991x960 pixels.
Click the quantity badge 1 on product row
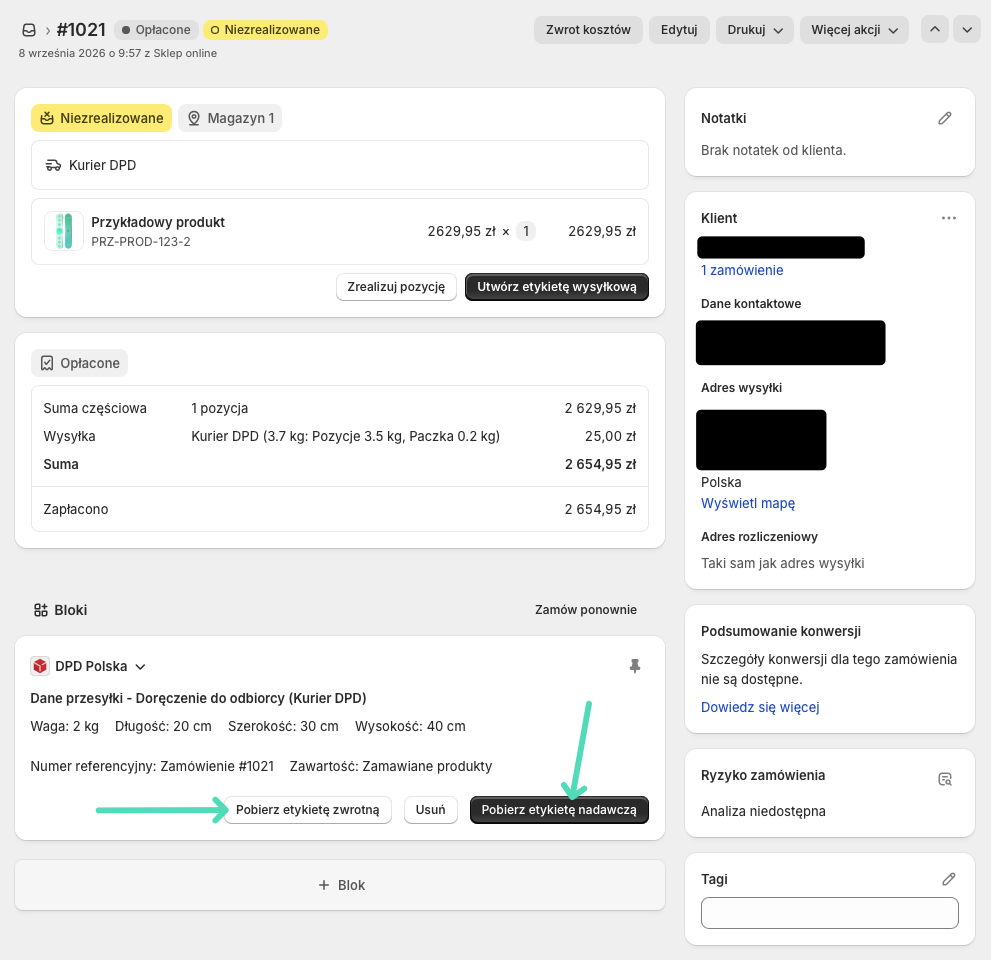526,231
